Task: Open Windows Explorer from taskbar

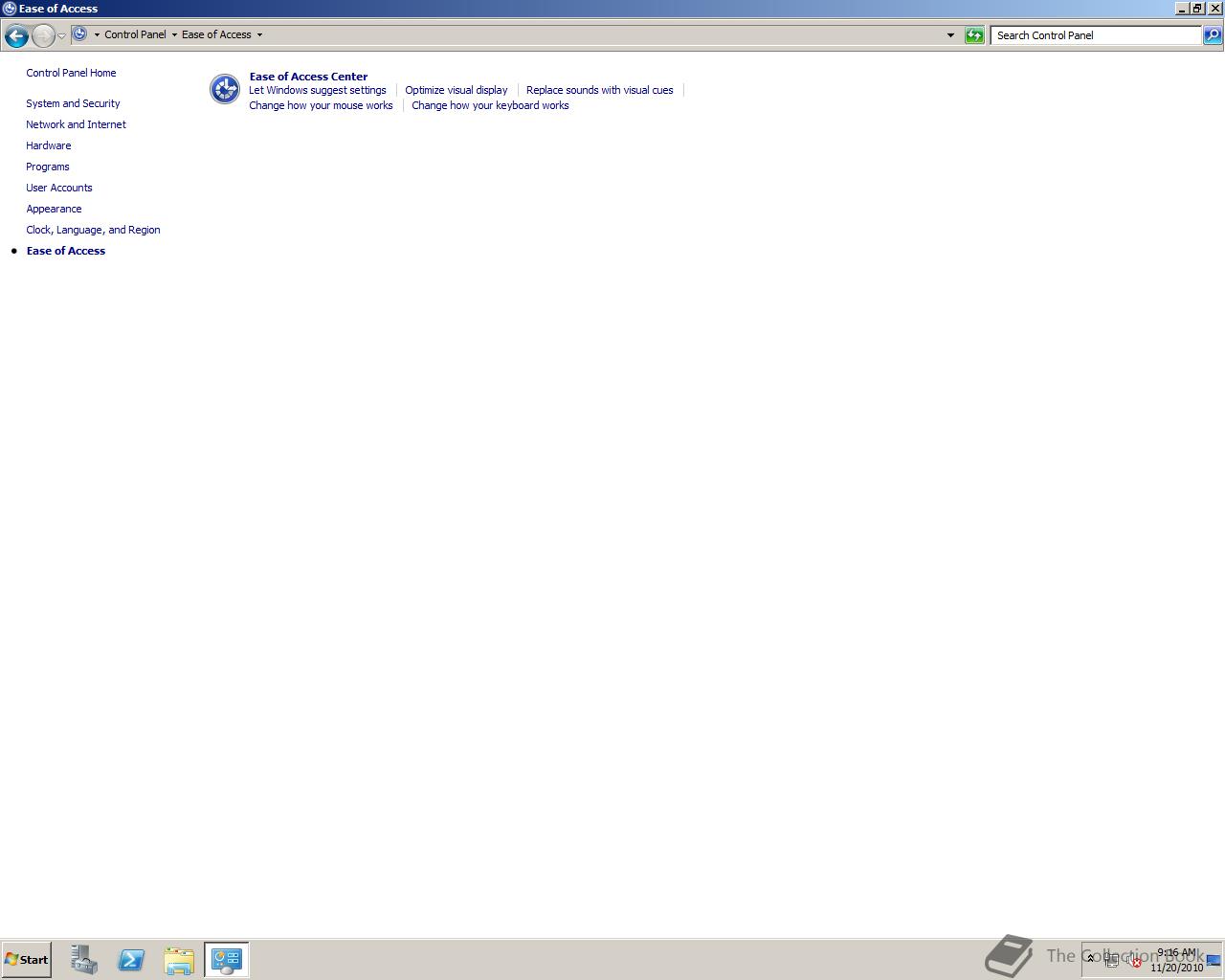Action: tap(179, 960)
